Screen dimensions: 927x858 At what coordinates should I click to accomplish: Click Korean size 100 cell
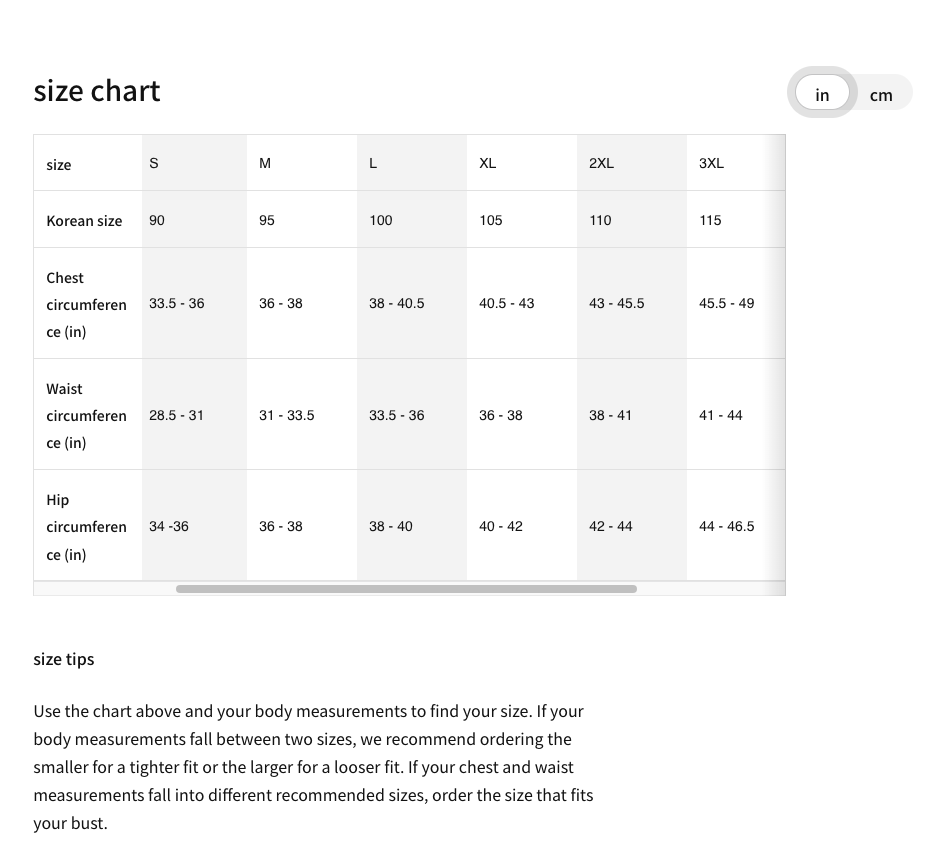pos(381,220)
